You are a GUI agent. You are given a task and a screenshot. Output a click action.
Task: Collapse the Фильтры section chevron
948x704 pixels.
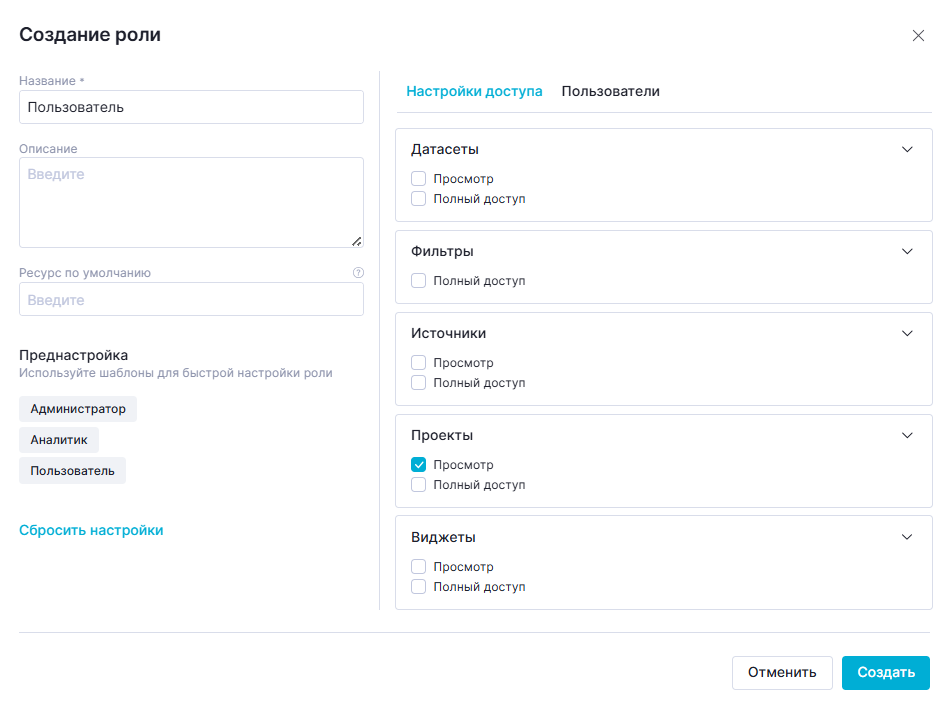[907, 251]
